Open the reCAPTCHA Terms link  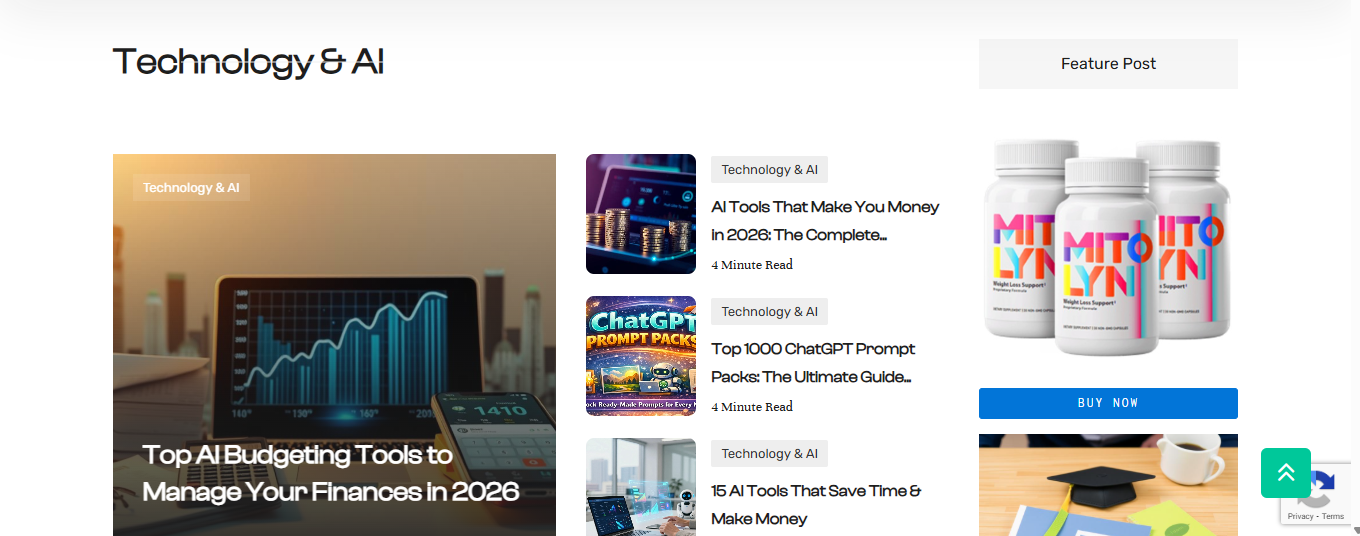pyautogui.click(x=1333, y=517)
